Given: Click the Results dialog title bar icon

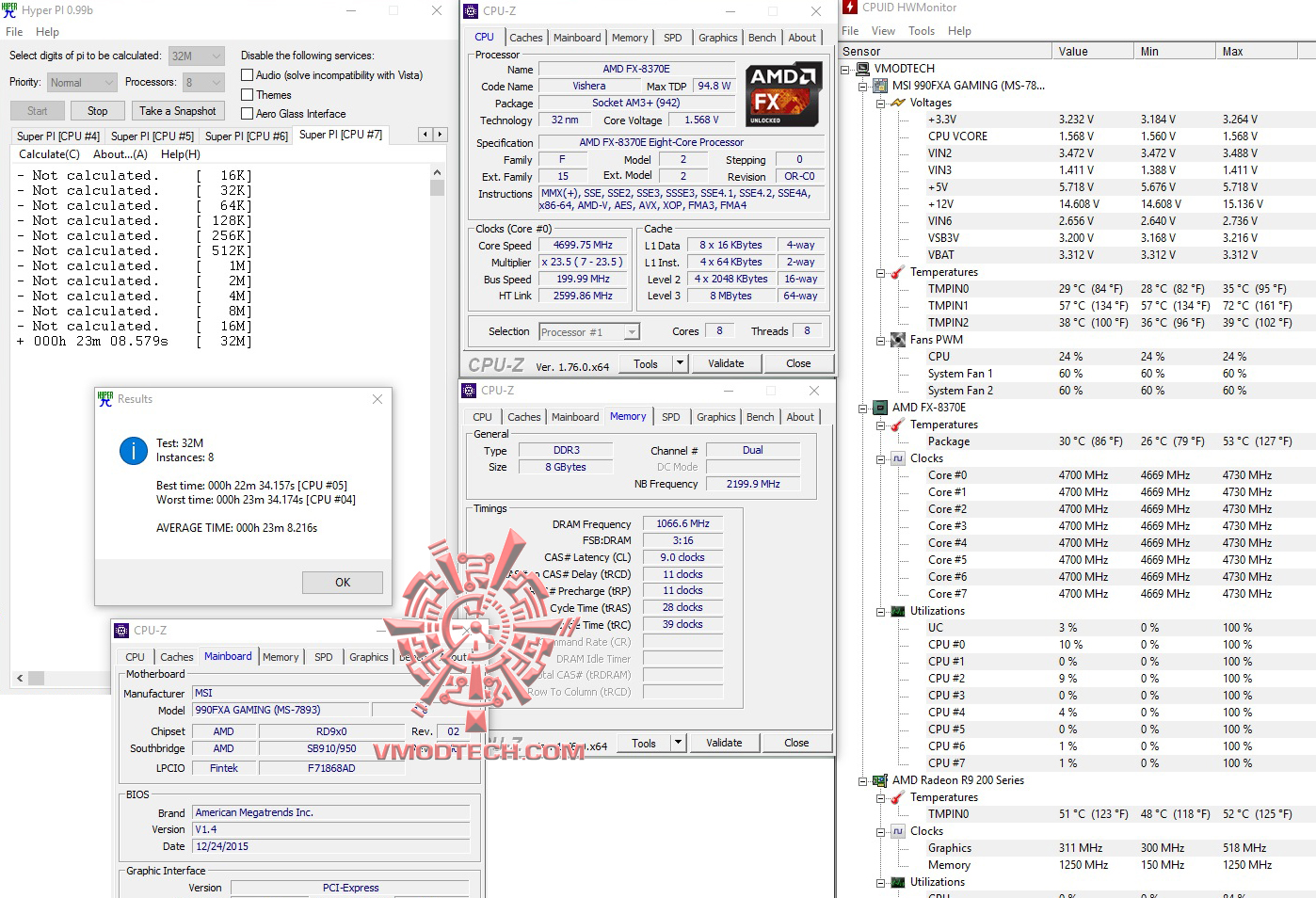Looking at the screenshot, I should pos(105,399).
